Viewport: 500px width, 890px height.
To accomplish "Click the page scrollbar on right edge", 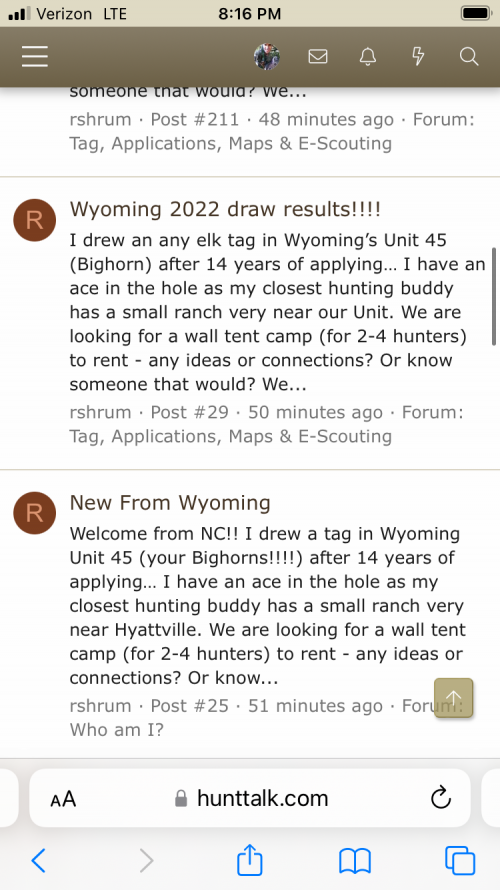I will click(494, 296).
